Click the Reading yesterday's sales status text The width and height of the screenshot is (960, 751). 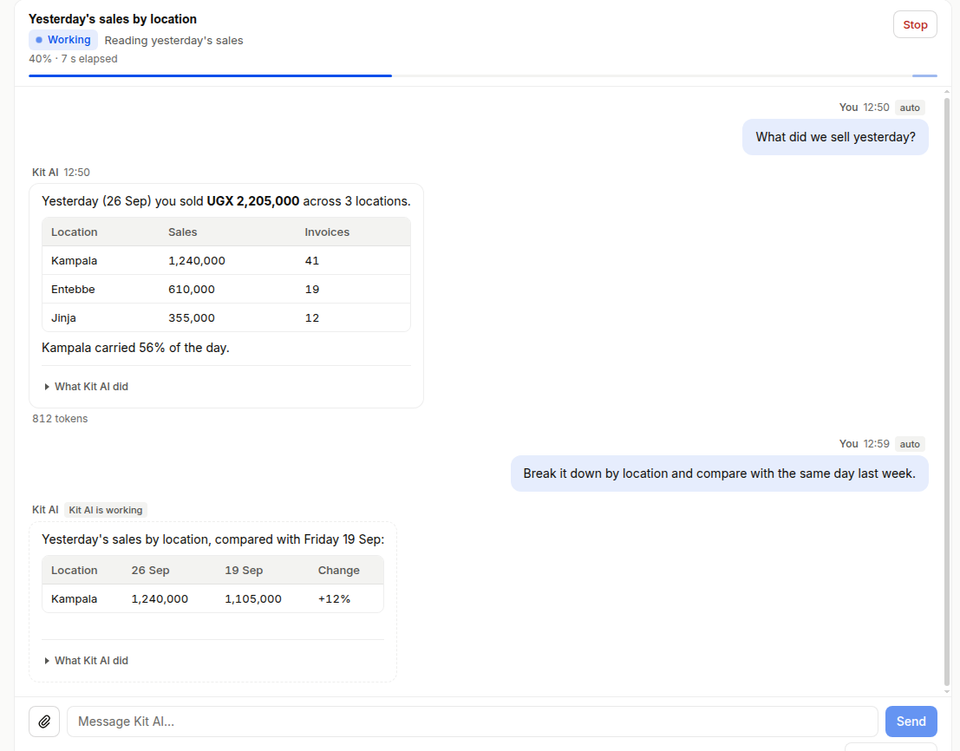click(174, 40)
